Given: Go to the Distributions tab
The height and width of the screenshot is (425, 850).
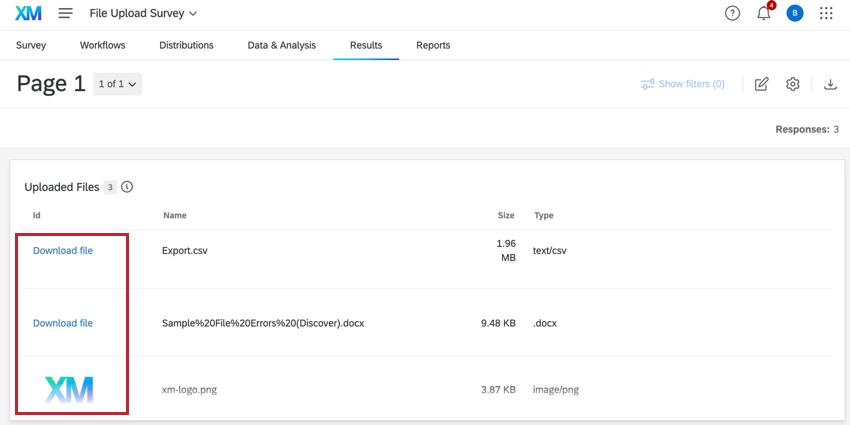Looking at the screenshot, I should (186, 45).
